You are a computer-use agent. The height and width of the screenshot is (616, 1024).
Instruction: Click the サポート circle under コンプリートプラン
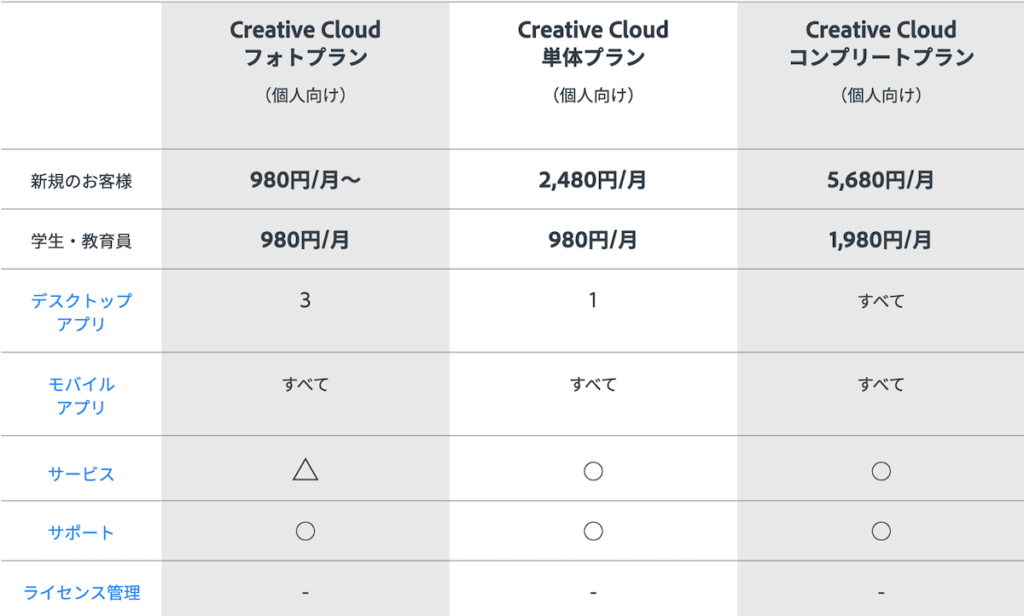(x=881, y=531)
